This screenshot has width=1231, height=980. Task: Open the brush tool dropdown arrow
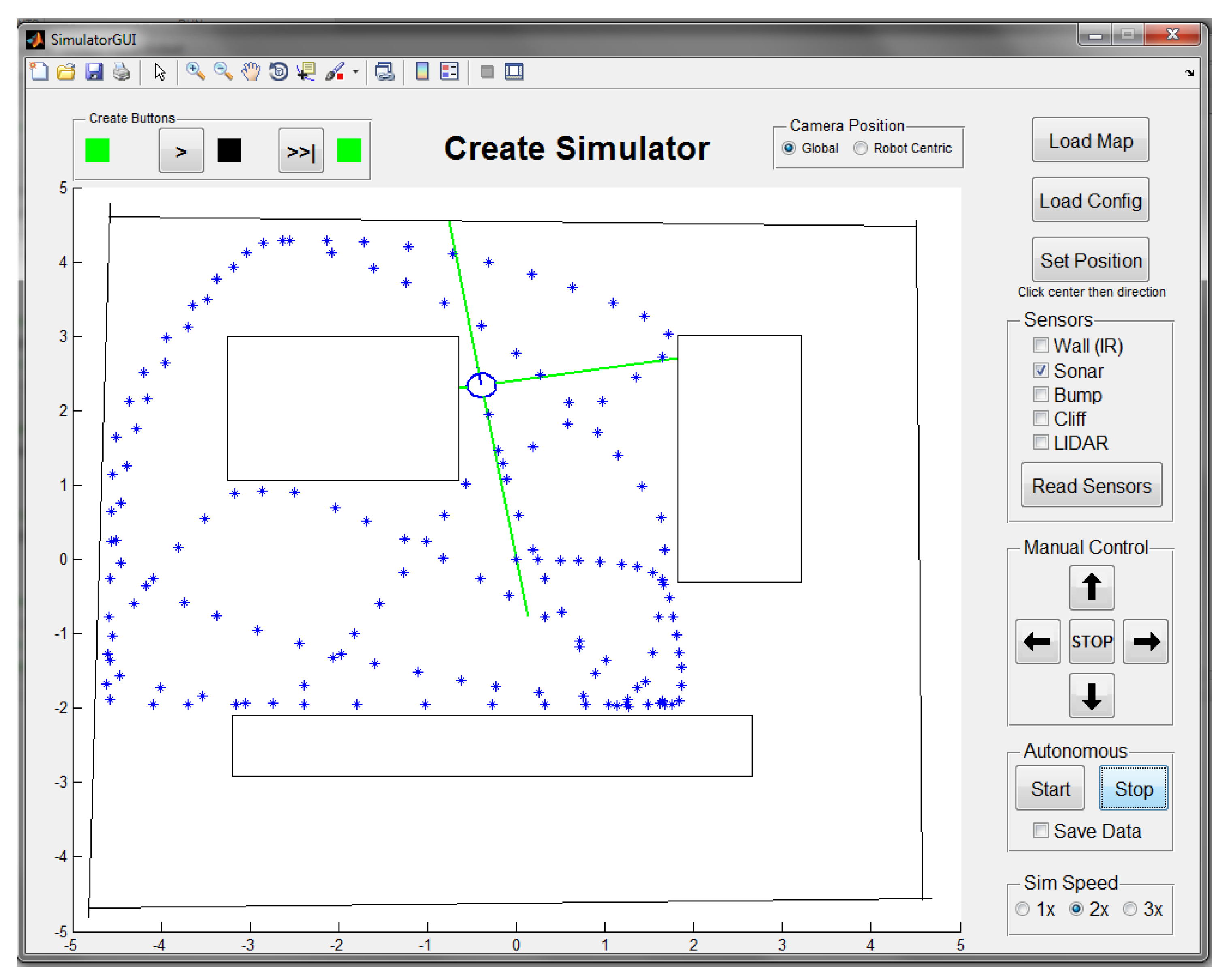[x=355, y=72]
